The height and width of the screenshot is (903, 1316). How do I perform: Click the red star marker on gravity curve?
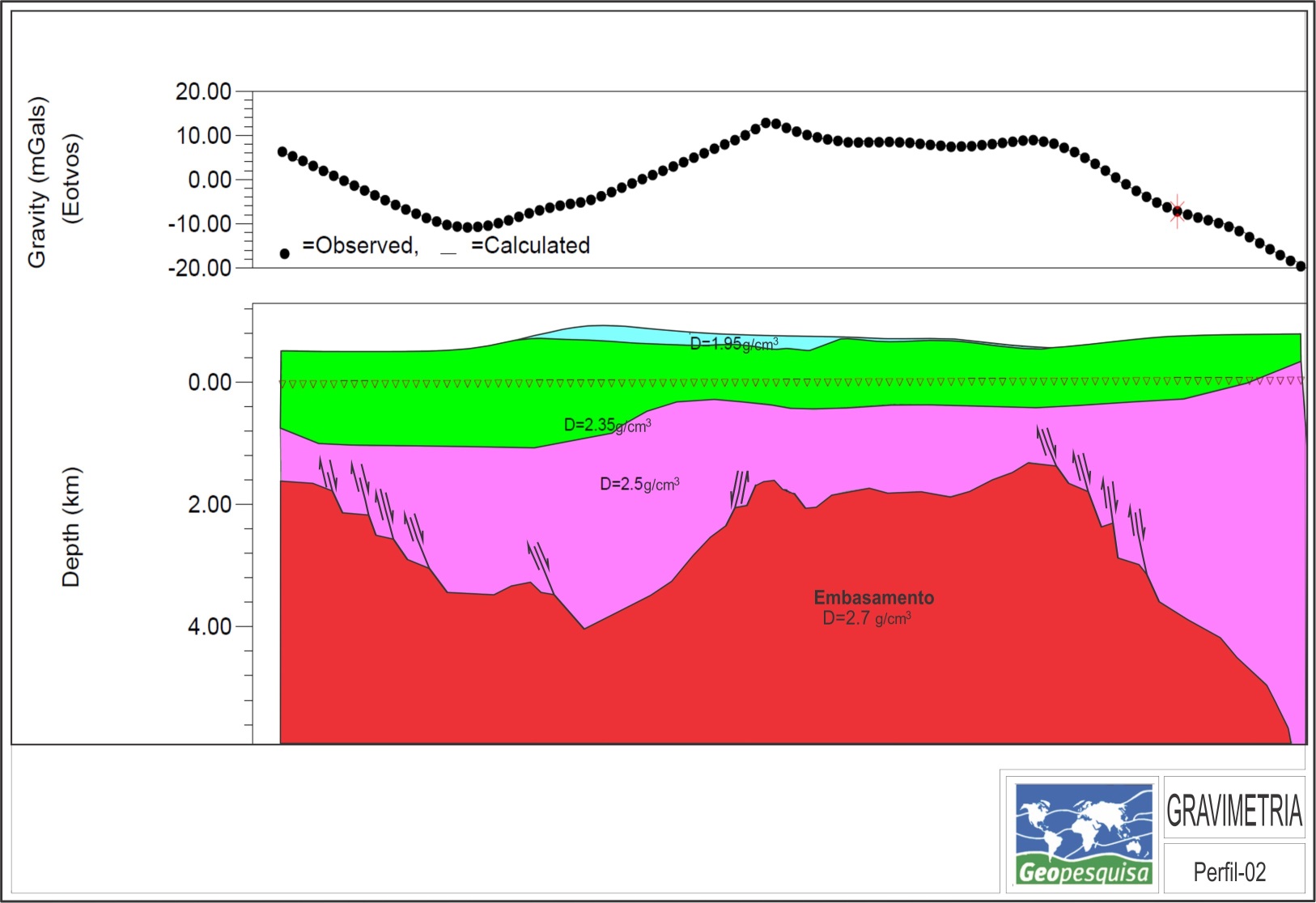[x=1178, y=212]
